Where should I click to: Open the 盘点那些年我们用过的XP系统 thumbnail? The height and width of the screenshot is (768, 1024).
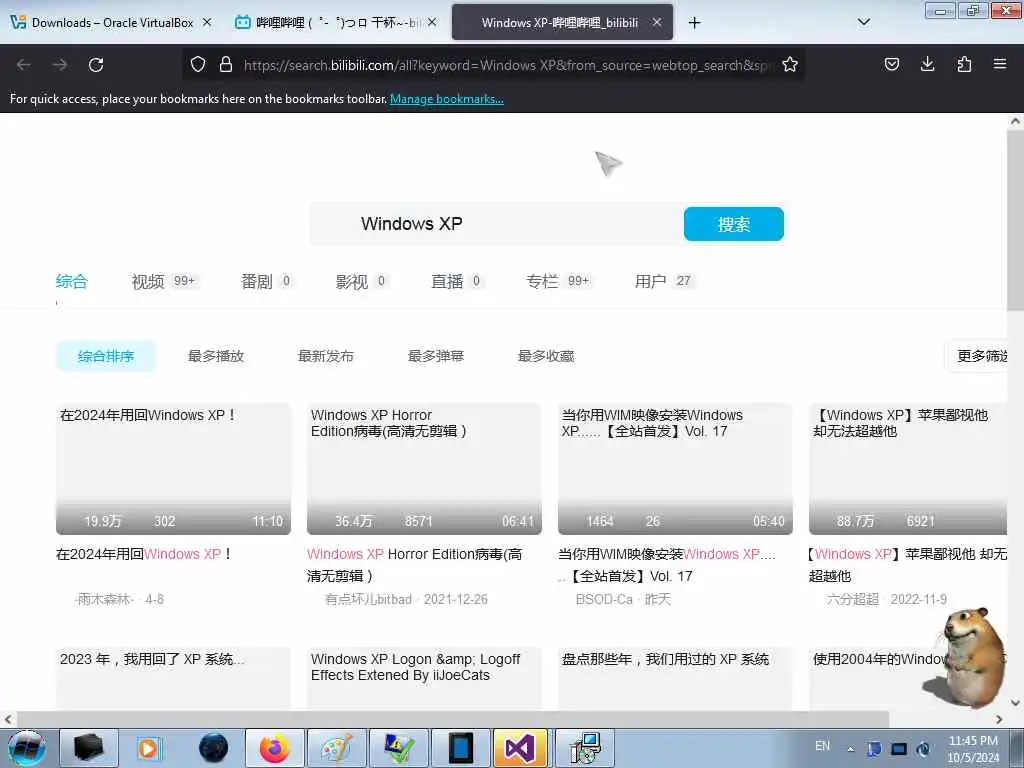675,679
